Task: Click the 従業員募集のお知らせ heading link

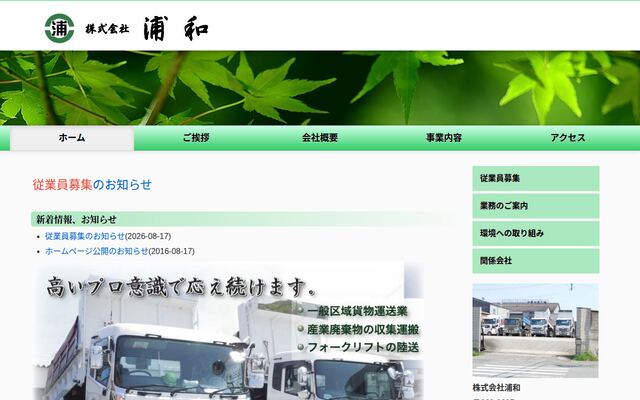Action: click(x=92, y=185)
